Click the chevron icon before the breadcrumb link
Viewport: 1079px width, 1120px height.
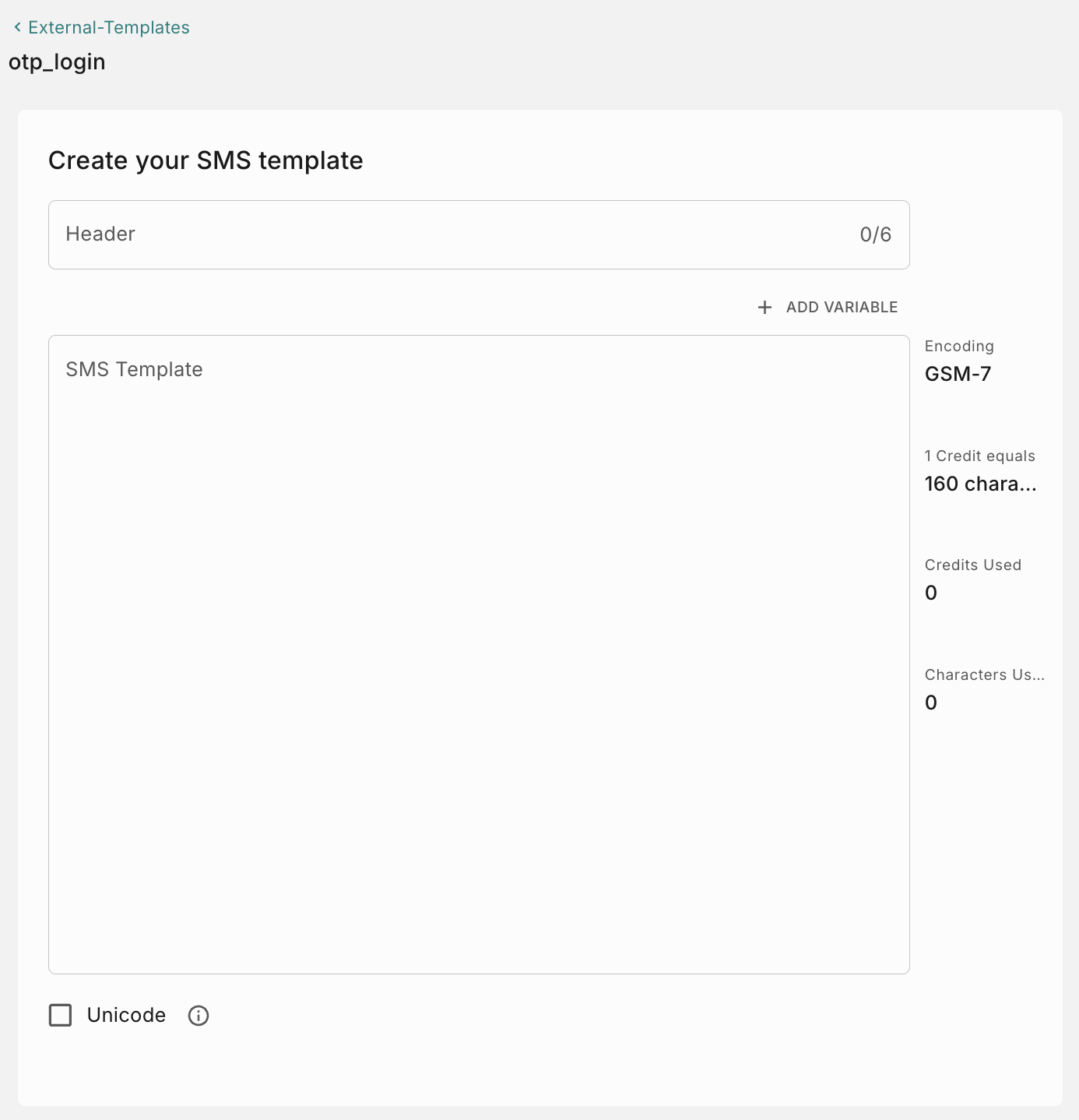coord(16,26)
